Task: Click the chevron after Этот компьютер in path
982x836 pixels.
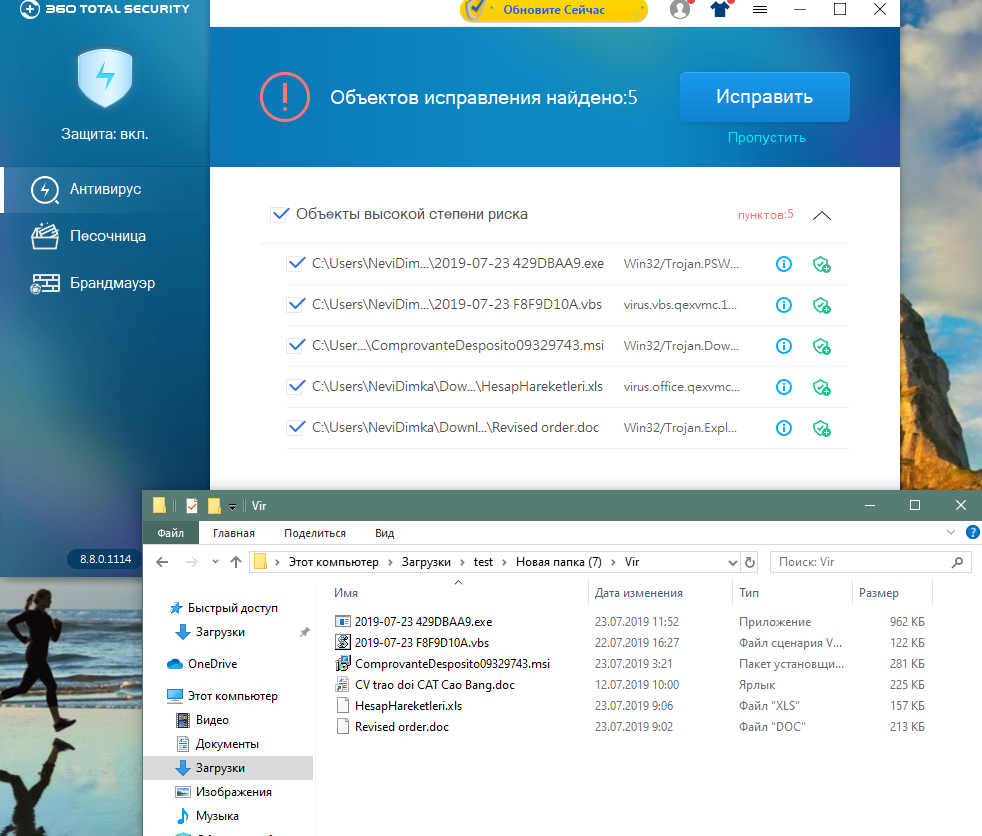Action: 390,562
